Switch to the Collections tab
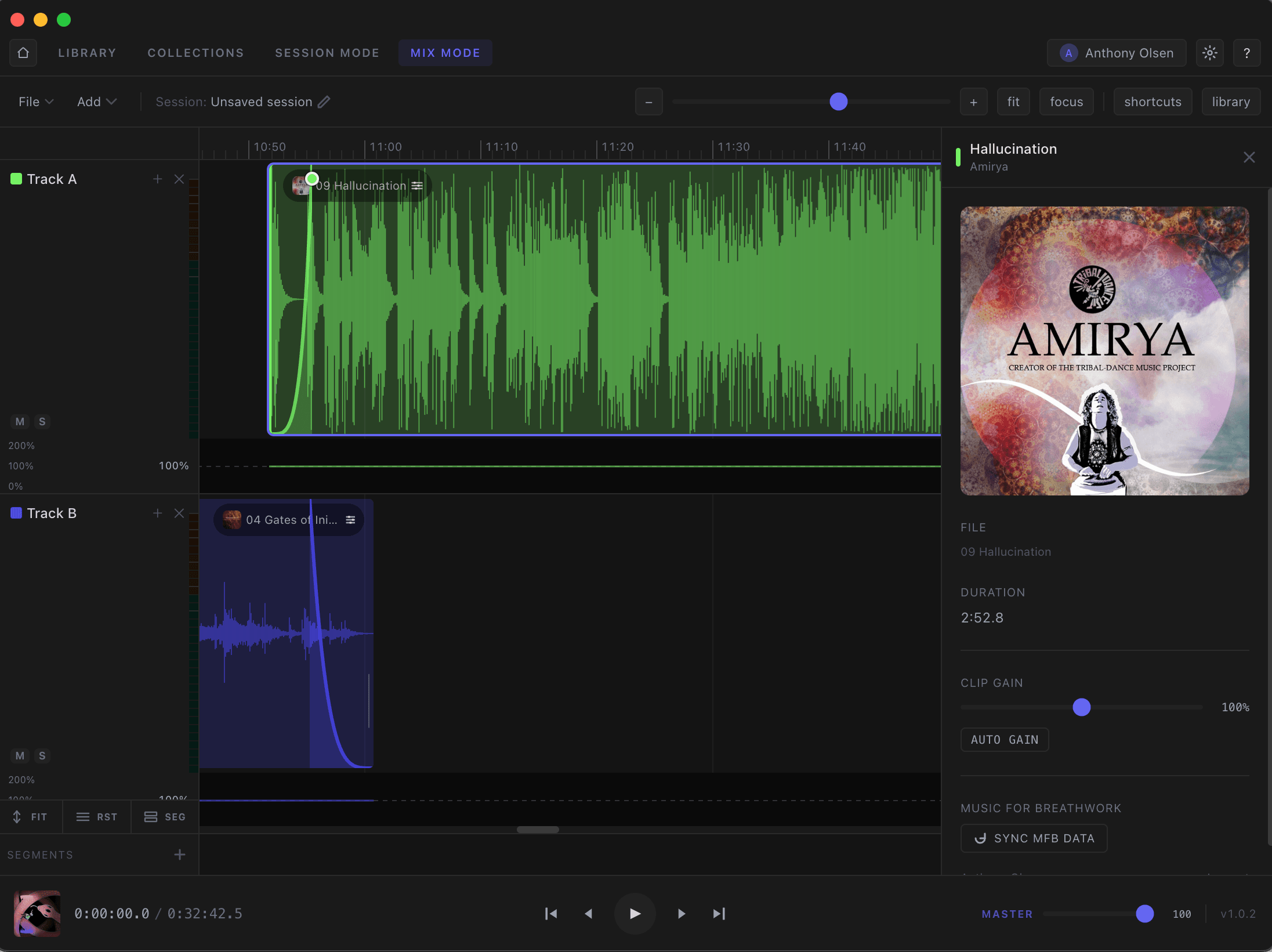Image resolution: width=1272 pixels, height=952 pixels. (195, 53)
